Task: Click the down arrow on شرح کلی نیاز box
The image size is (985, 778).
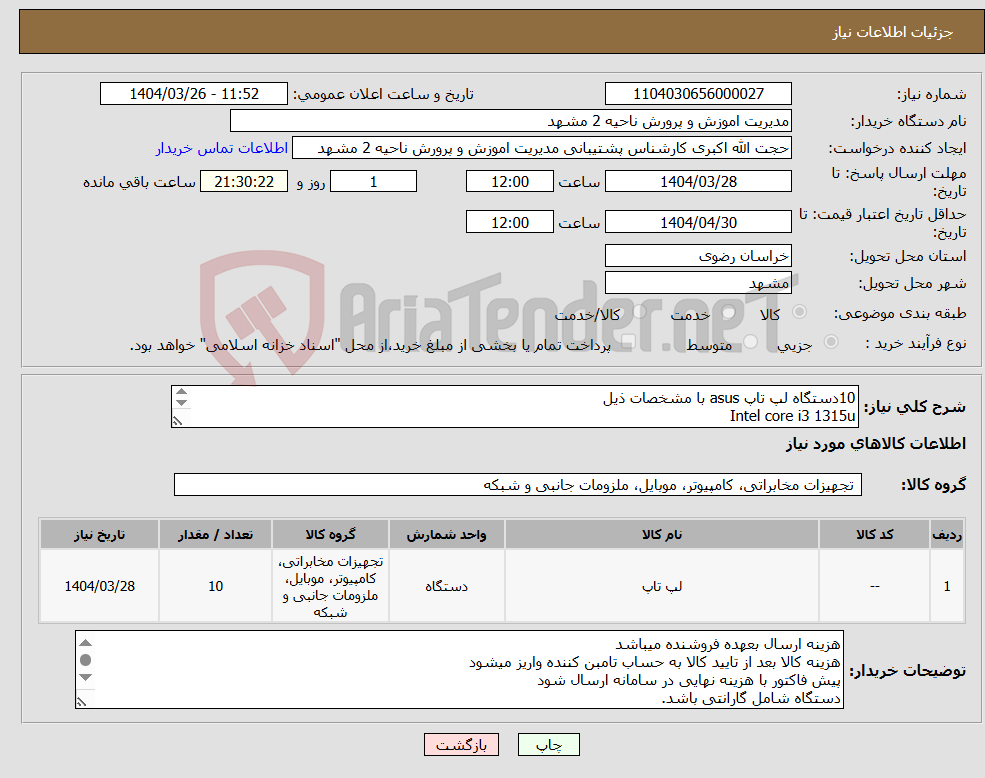Action: [181, 402]
